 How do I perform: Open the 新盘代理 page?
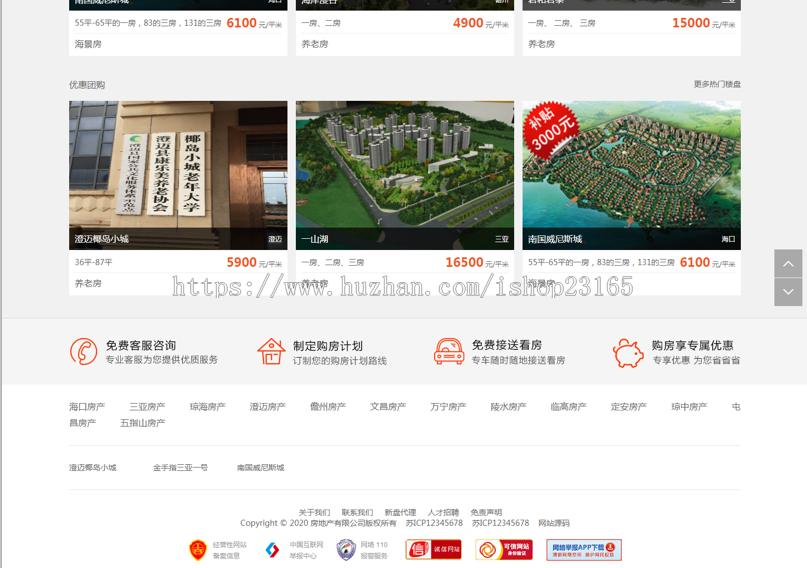pos(400,512)
